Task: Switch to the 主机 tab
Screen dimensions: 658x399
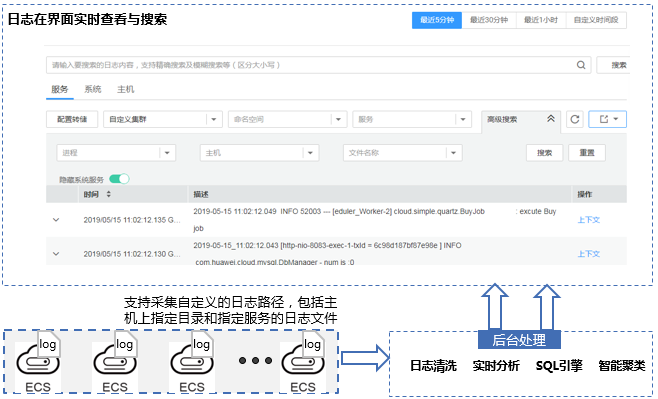Action: pos(125,89)
